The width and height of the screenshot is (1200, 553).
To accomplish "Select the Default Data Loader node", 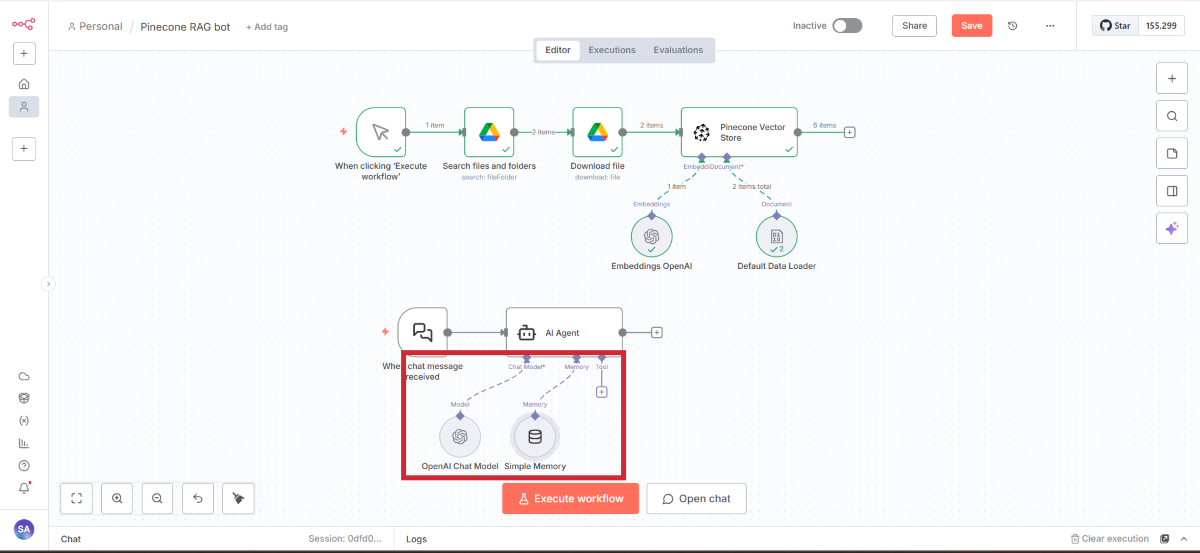I will [776, 237].
